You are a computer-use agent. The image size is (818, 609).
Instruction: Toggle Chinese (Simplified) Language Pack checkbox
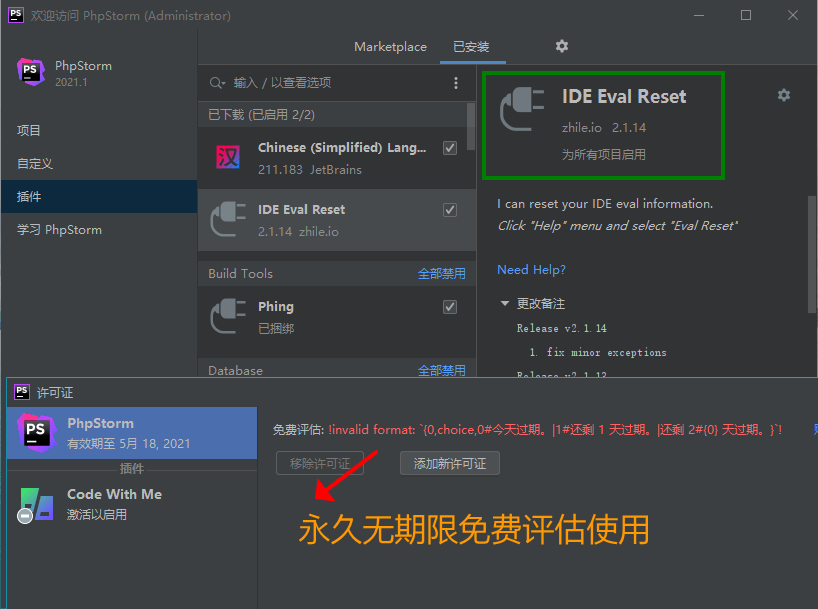[x=450, y=148]
